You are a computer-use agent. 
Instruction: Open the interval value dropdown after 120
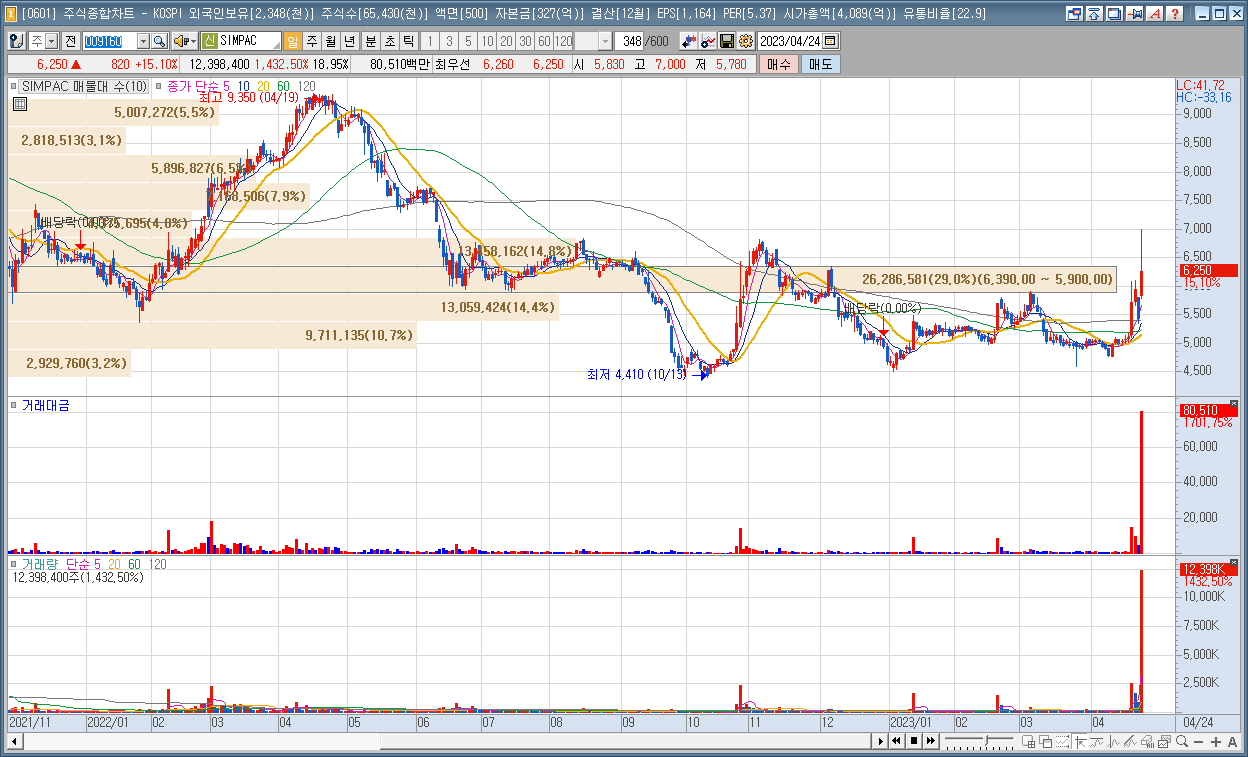tap(605, 41)
